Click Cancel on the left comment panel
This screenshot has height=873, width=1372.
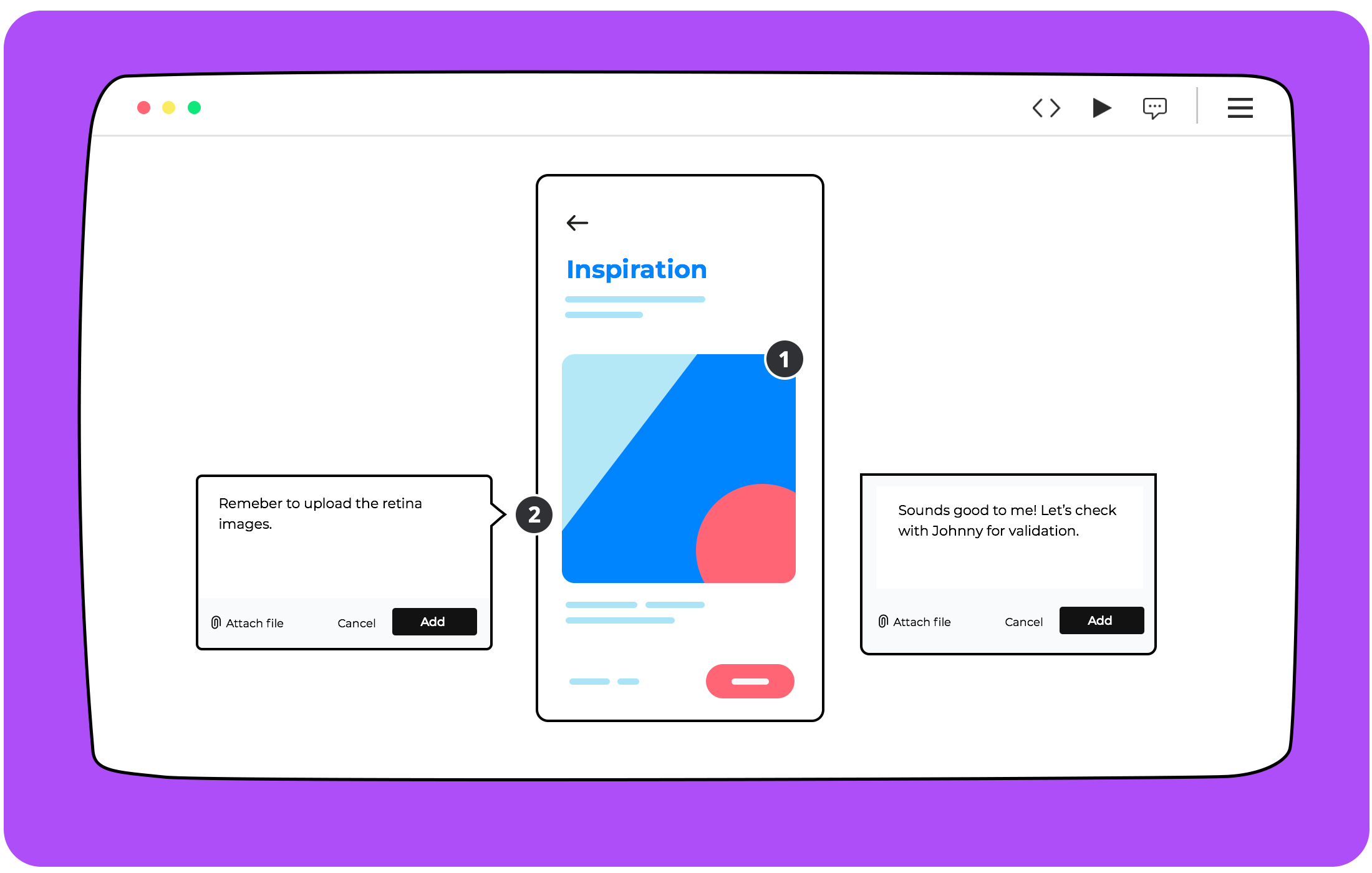click(357, 622)
